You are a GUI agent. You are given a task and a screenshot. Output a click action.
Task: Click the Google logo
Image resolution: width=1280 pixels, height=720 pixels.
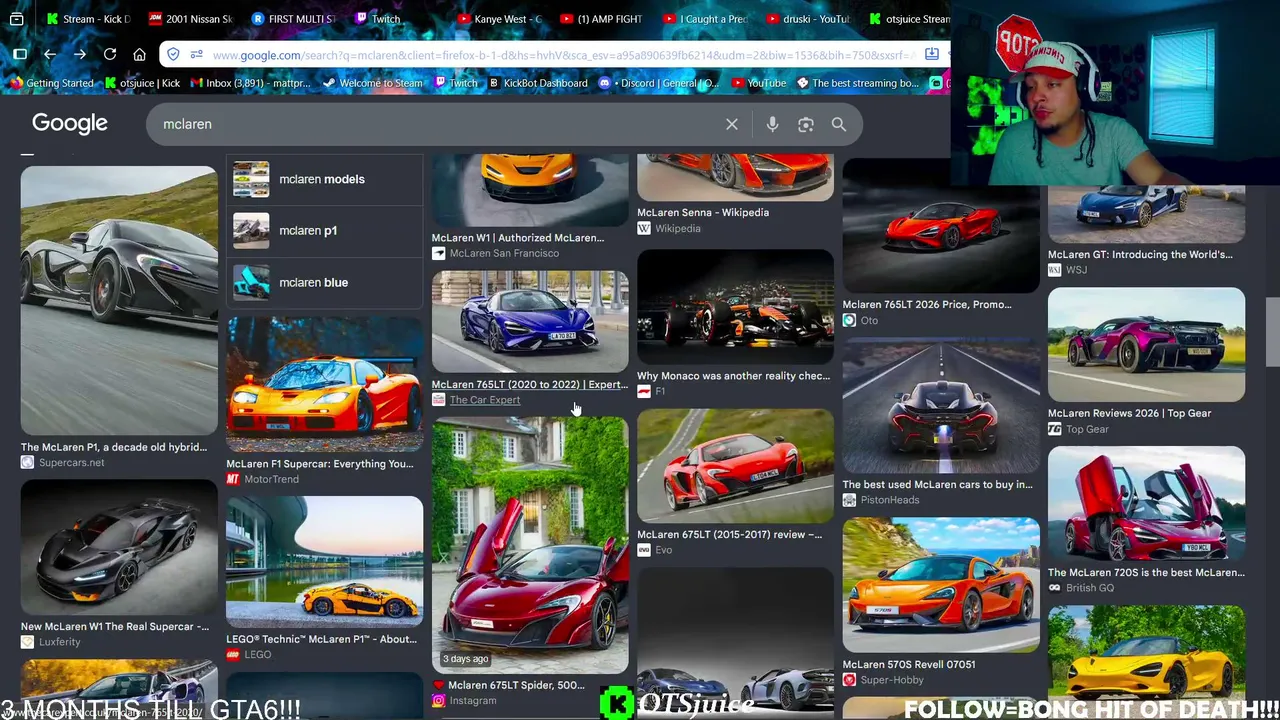[x=70, y=123]
